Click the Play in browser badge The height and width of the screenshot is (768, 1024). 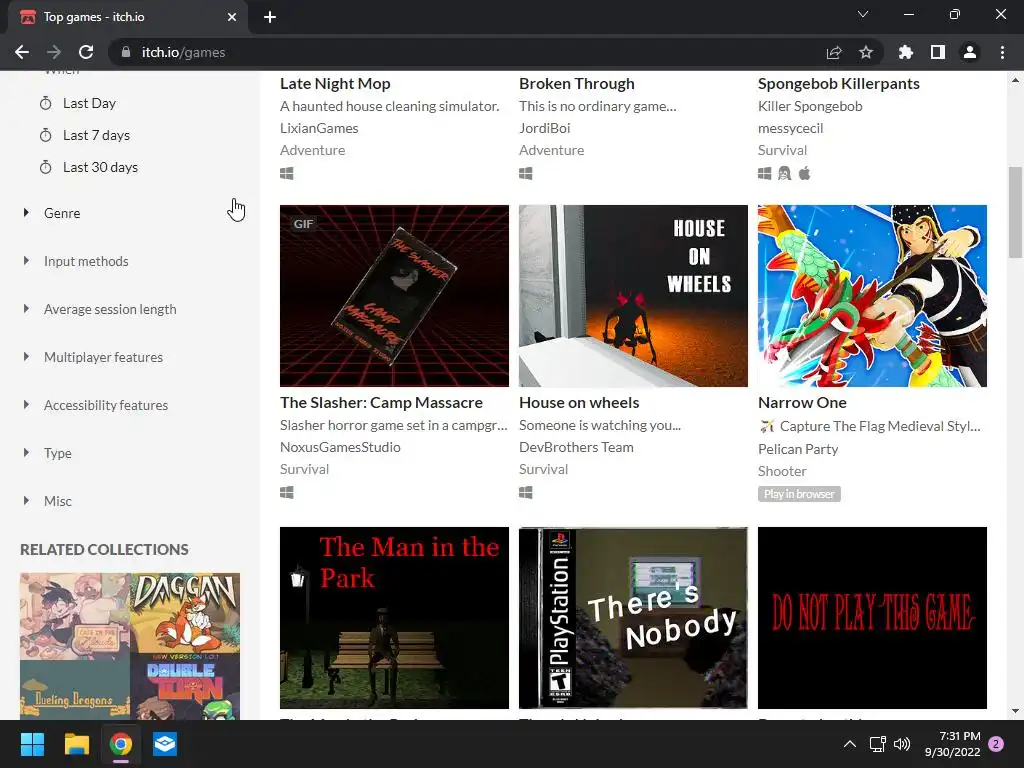pyautogui.click(x=799, y=494)
